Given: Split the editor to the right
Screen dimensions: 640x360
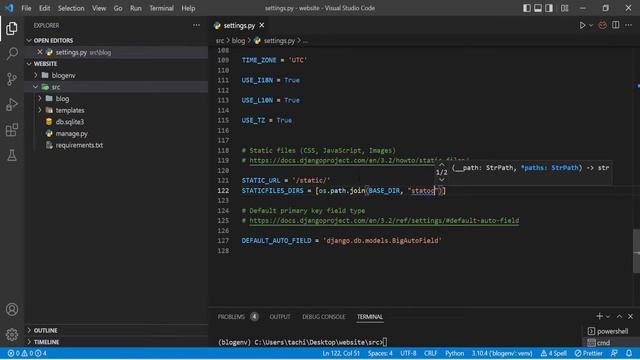Looking at the screenshot, I should (x=616, y=25).
